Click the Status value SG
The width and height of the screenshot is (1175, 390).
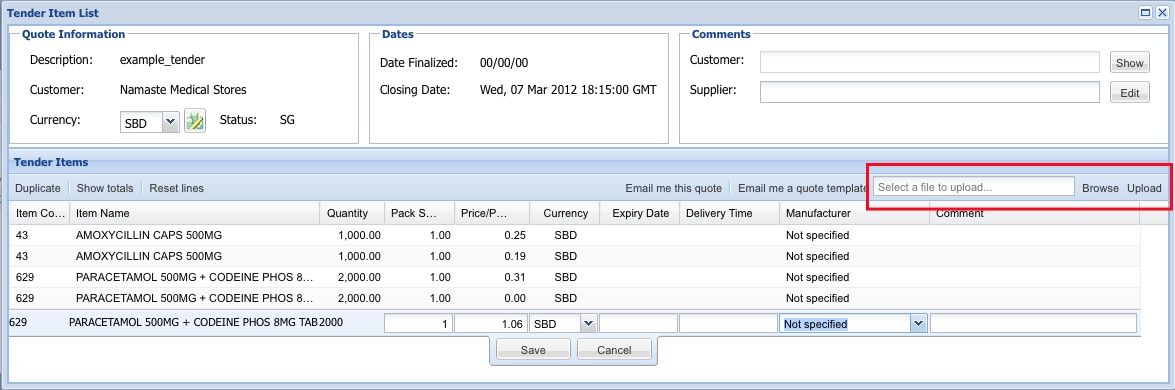(x=287, y=120)
